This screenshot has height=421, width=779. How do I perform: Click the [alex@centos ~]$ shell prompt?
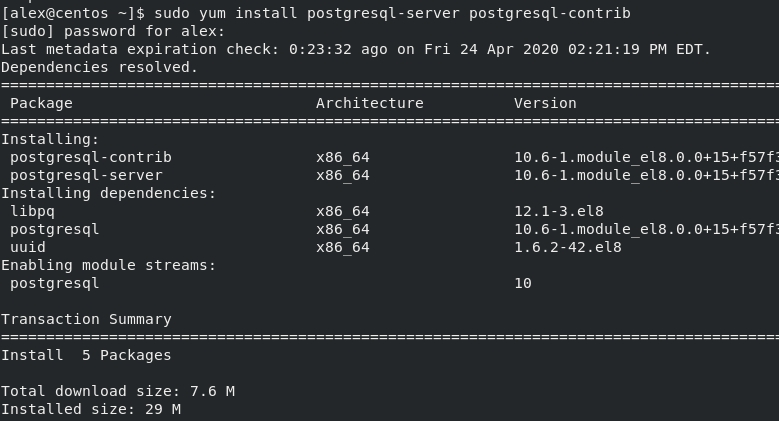(x=73, y=13)
